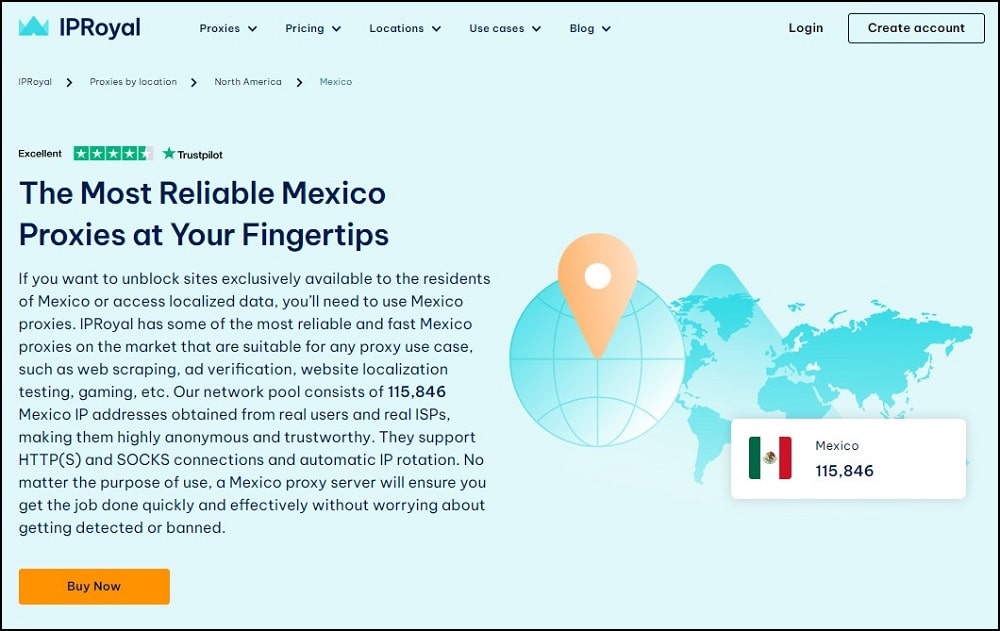The image size is (1000, 631).
Task: Open the Trustpilot logo link
Action: click(192, 154)
